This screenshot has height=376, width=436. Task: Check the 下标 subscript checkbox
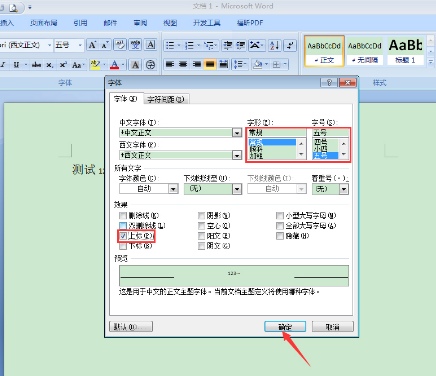[x=123, y=246]
